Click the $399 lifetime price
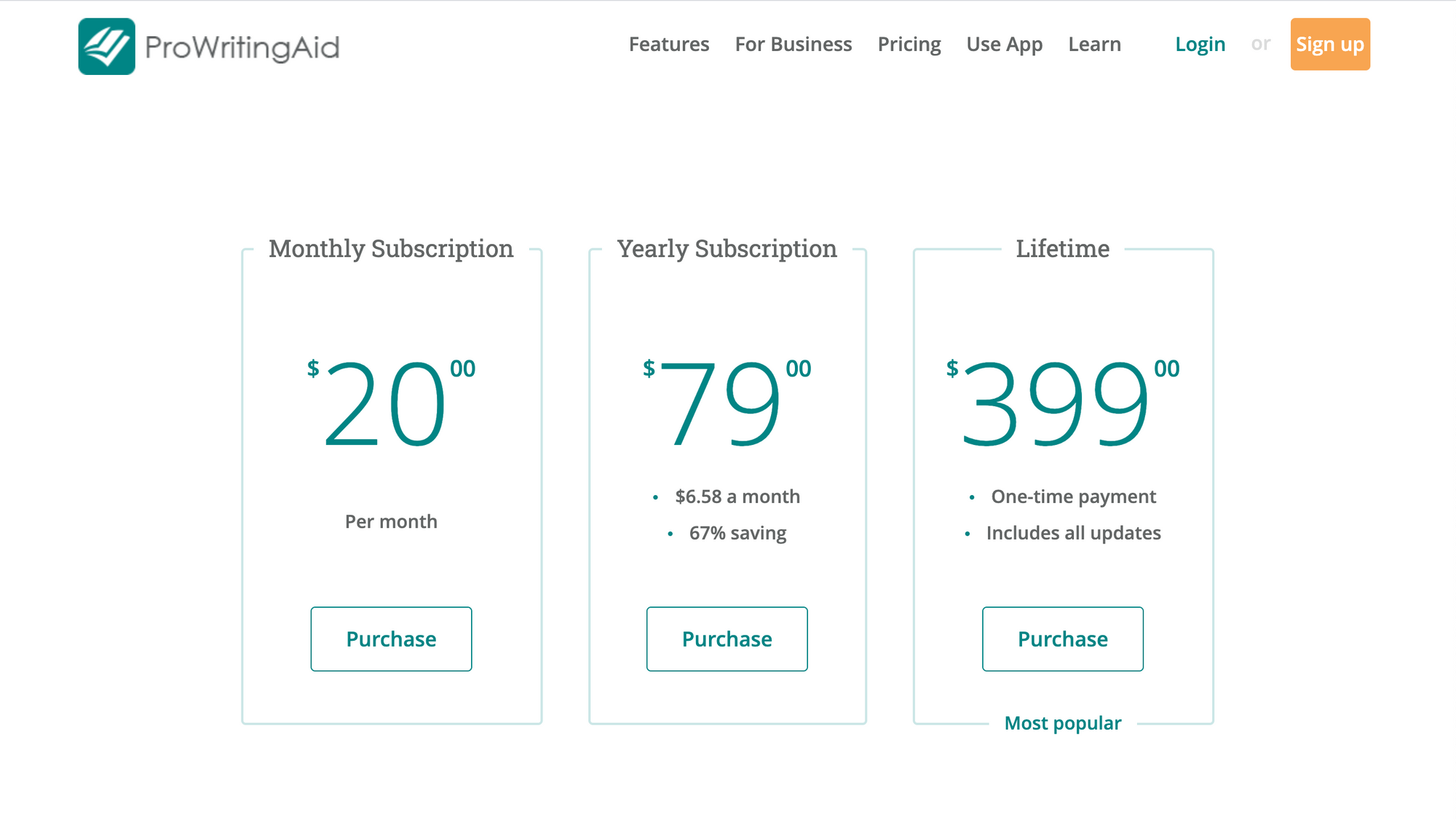The width and height of the screenshot is (1456, 822). [x=1063, y=403]
